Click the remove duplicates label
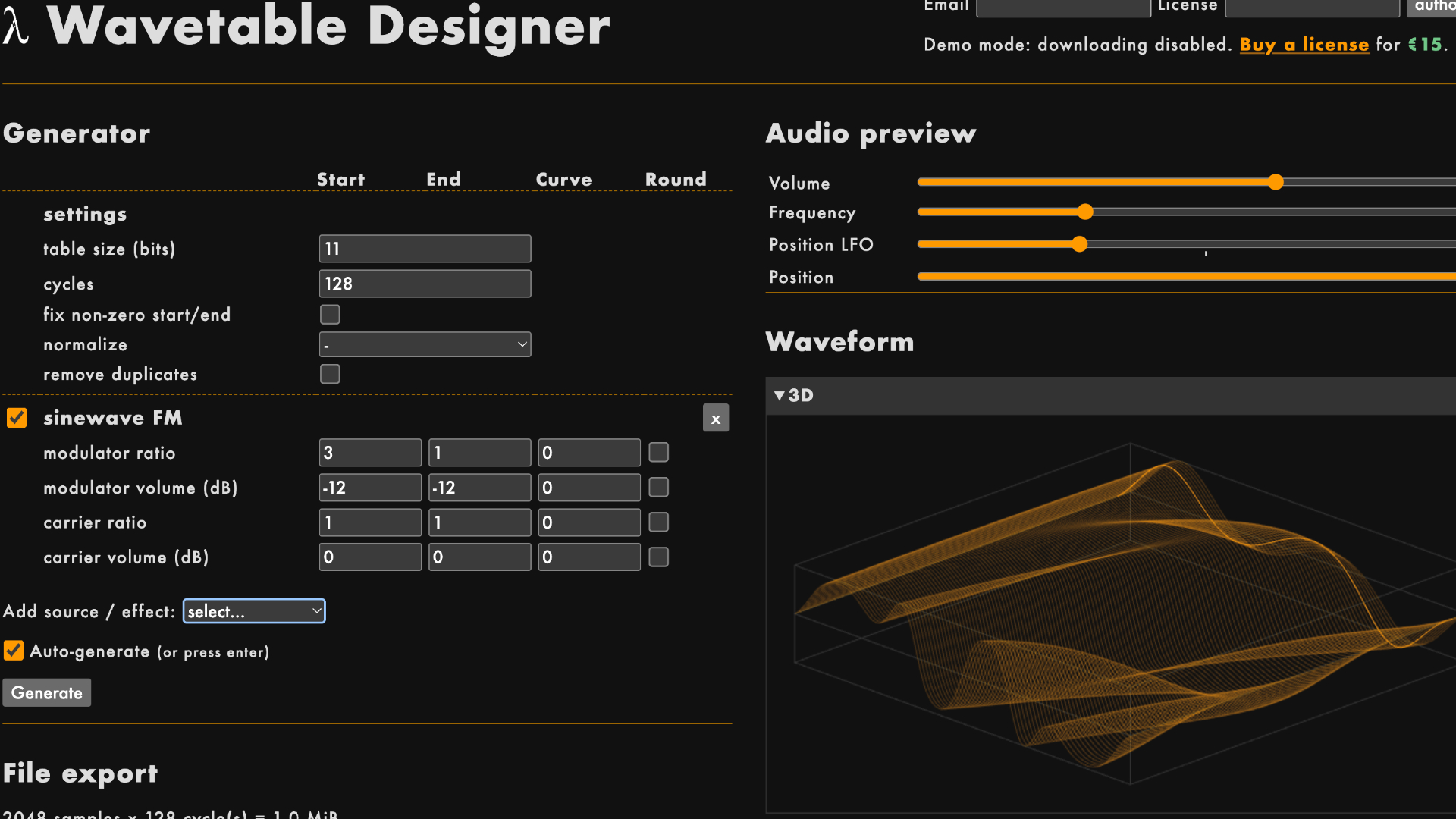The width and height of the screenshot is (1456, 819). 120,375
